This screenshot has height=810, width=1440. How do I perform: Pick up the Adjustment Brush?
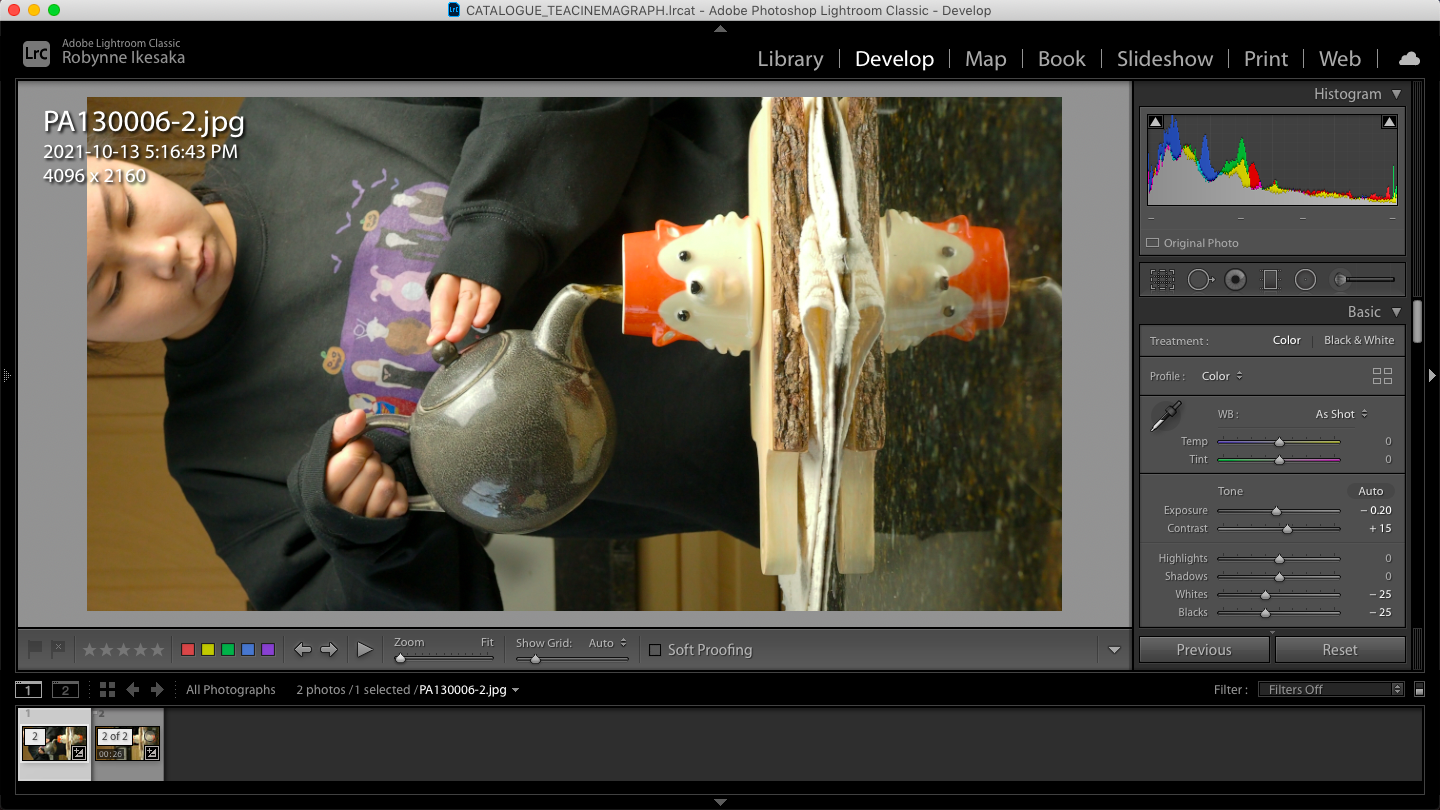point(1341,279)
